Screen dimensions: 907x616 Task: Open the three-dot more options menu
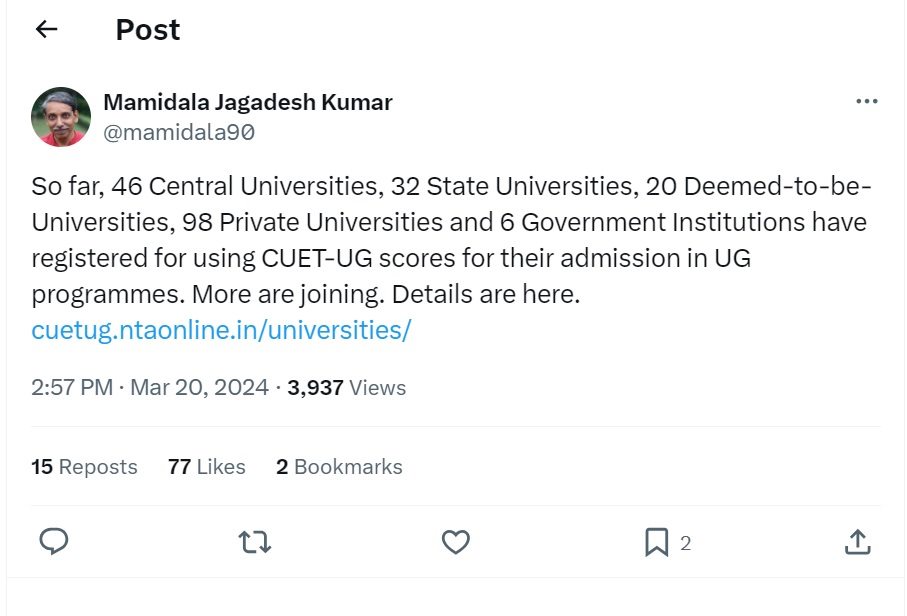pos(866,102)
